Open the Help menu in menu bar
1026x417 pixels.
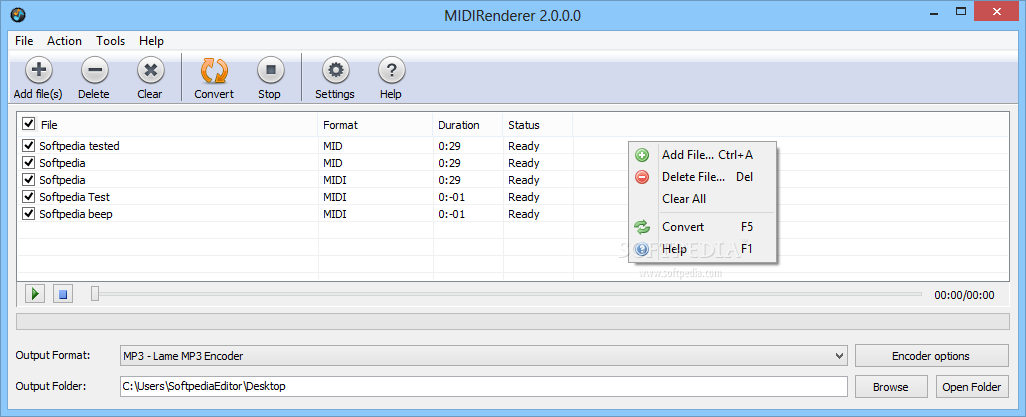(151, 41)
